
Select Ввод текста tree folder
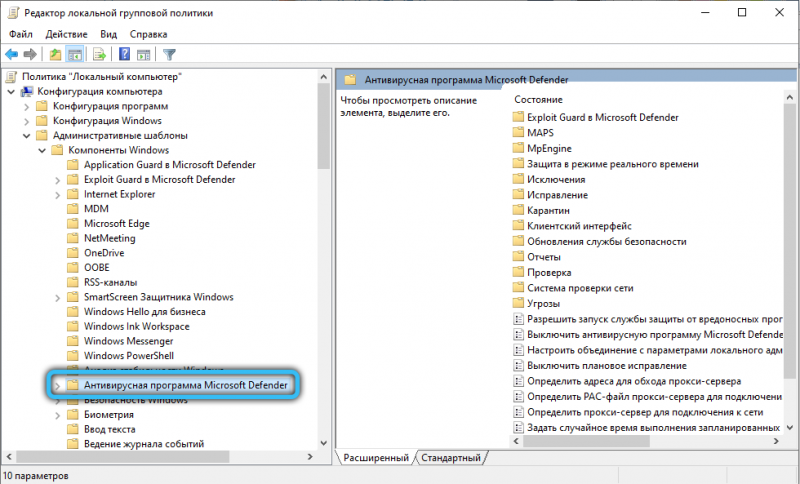109,429
